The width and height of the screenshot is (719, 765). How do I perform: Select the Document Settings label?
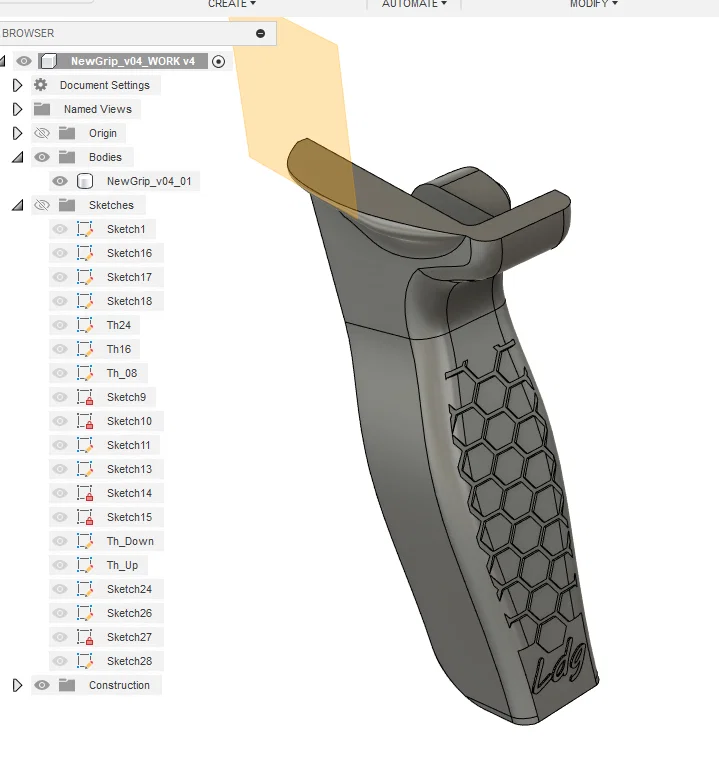[x=104, y=85]
